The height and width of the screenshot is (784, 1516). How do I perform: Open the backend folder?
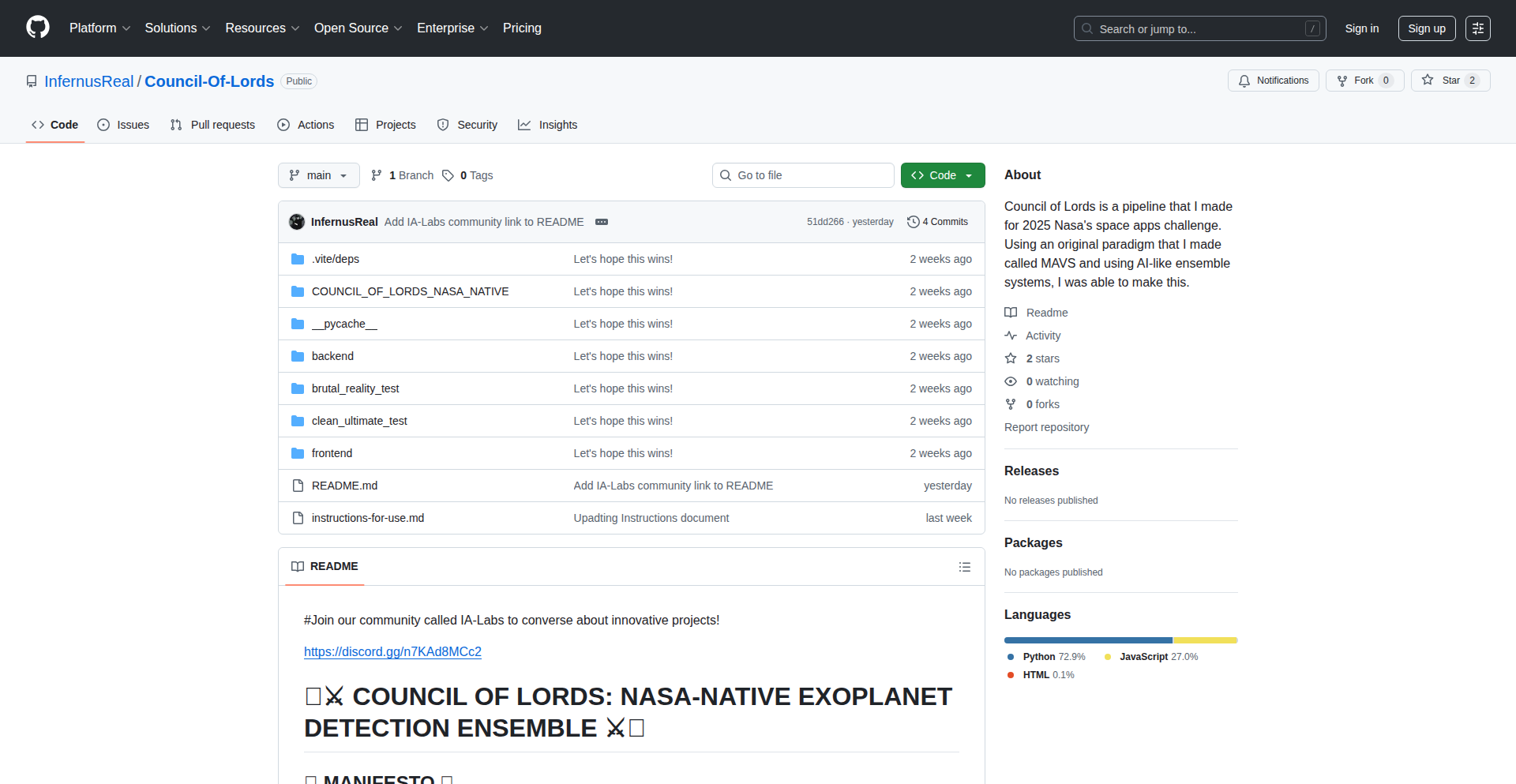pos(332,356)
